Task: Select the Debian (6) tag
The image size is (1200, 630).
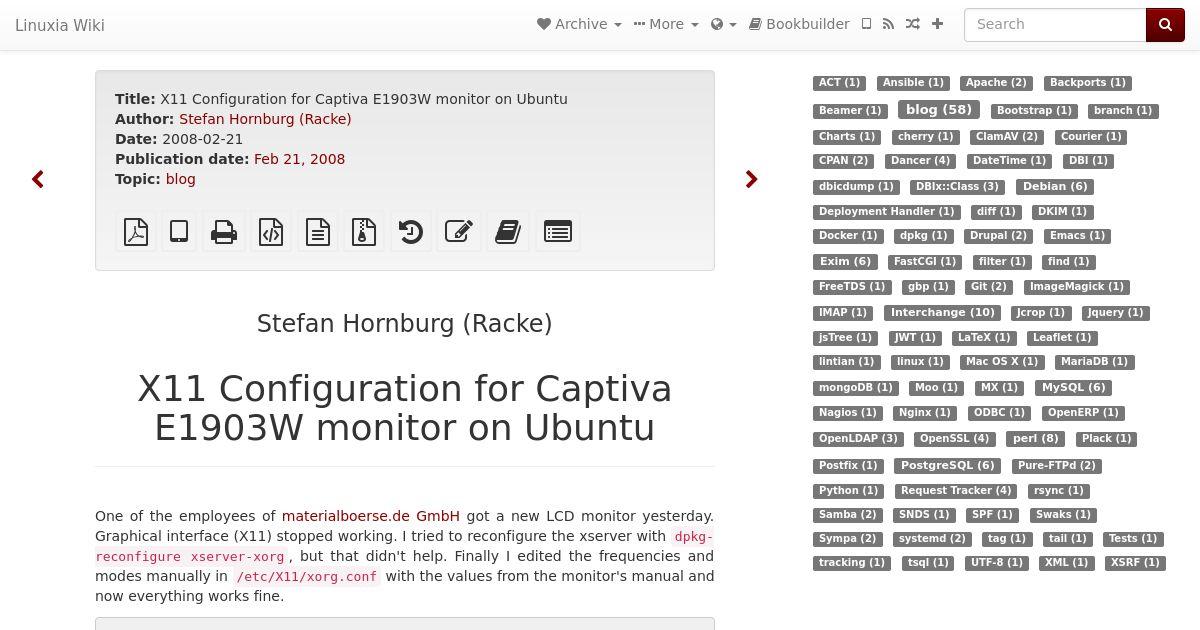Action: [x=1055, y=186]
